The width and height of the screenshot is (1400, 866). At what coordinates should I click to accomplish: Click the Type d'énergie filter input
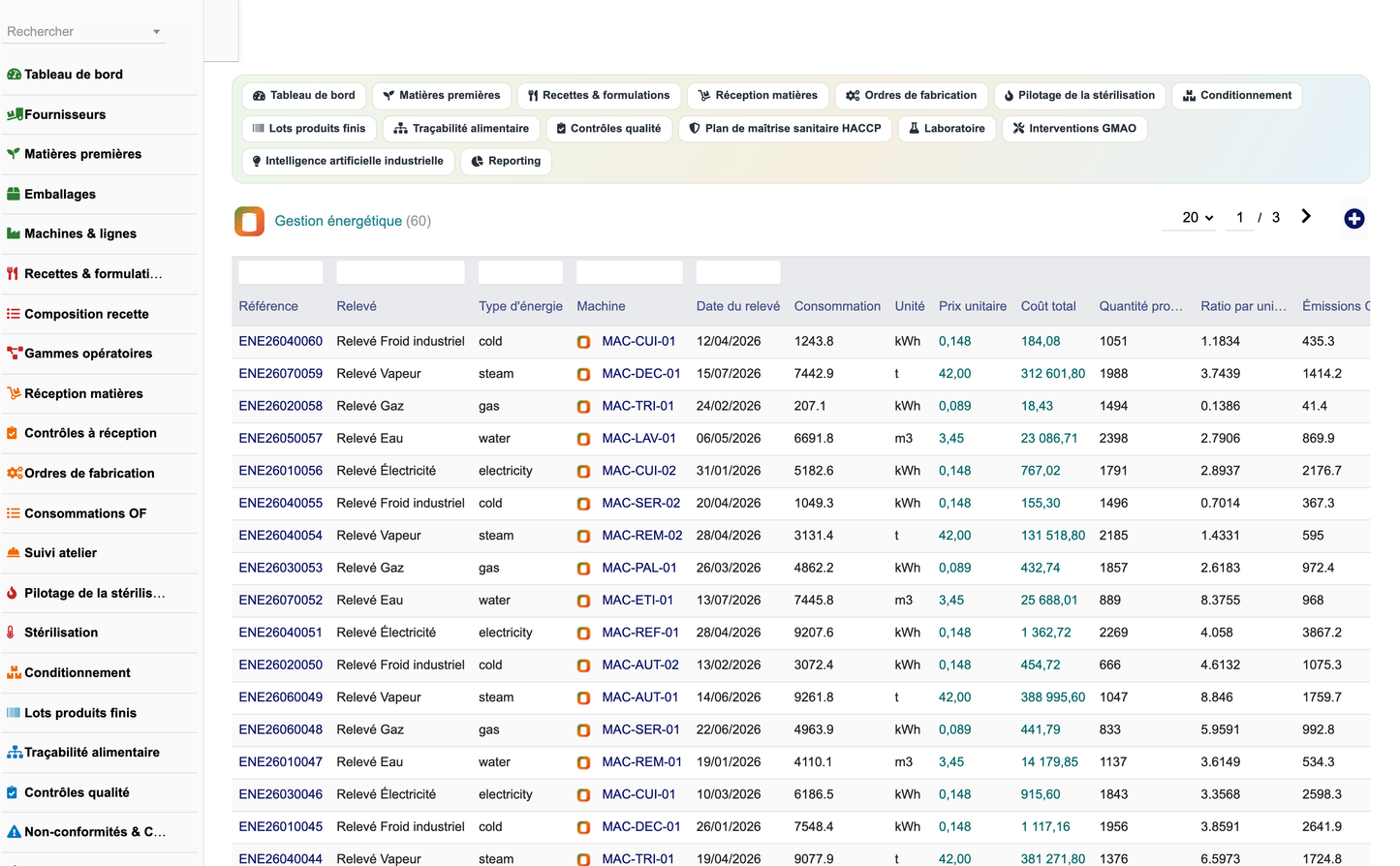click(x=520, y=272)
